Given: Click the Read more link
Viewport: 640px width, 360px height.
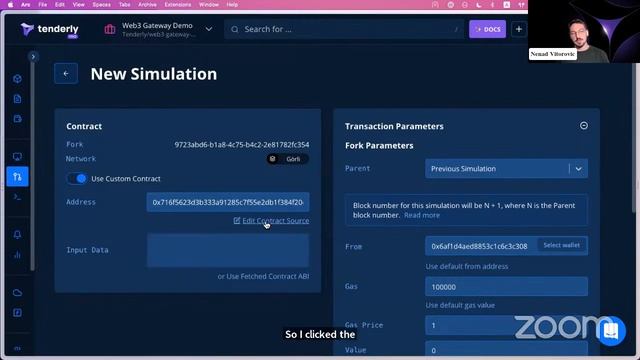Looking at the screenshot, I should click(422, 215).
